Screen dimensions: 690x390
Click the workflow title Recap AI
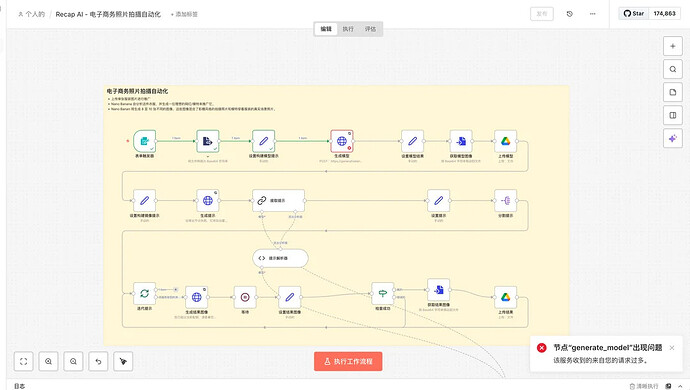click(108, 15)
